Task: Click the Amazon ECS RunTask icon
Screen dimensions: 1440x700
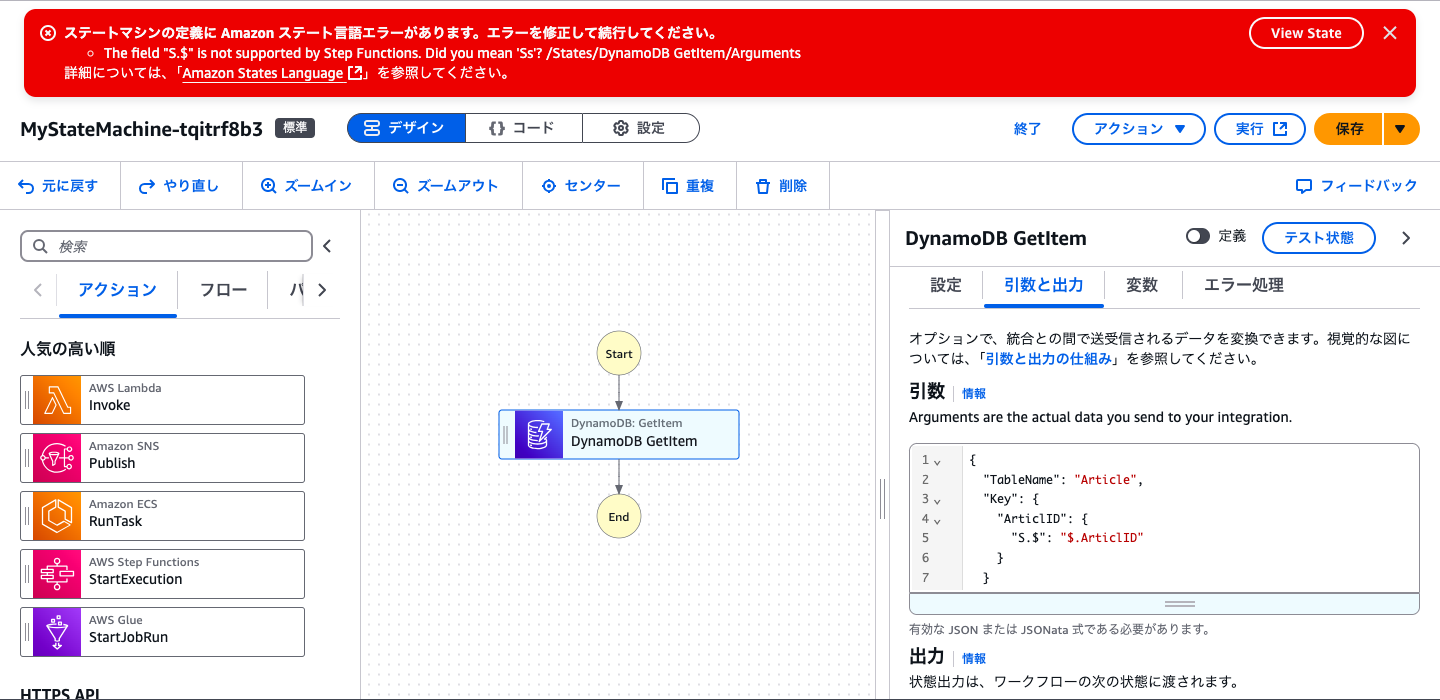Action: [57, 516]
